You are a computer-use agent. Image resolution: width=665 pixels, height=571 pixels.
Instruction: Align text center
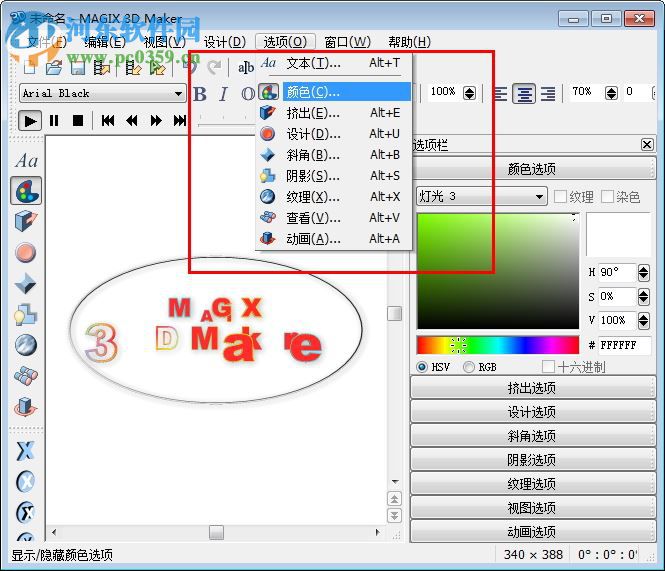[x=524, y=93]
